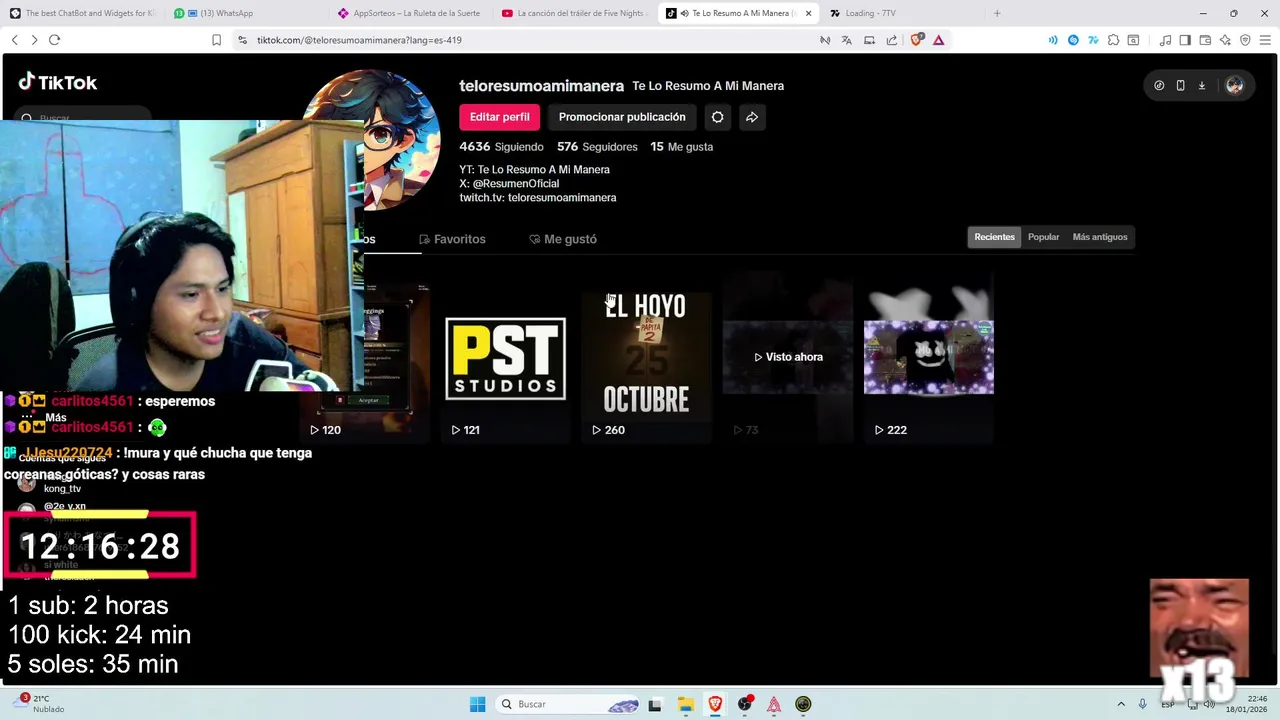Open the Favoritos profile tab

coord(452,239)
